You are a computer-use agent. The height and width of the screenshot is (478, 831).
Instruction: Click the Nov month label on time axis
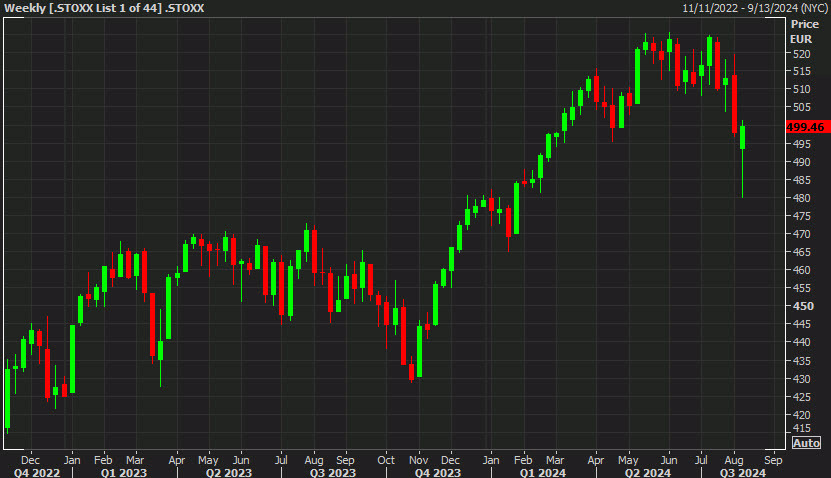pos(419,460)
